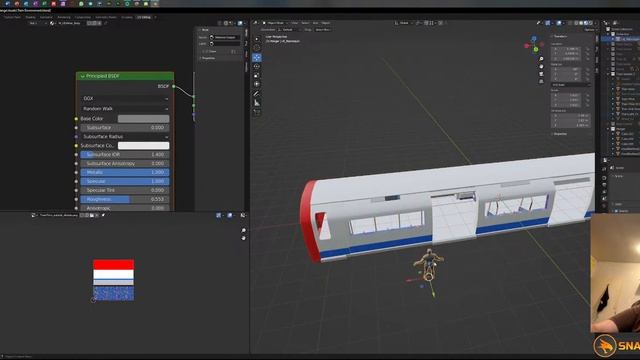Screen dimensions: 640x360
Task: Collapse Transform panel in viewport sidebar
Action: click(x=560, y=36)
